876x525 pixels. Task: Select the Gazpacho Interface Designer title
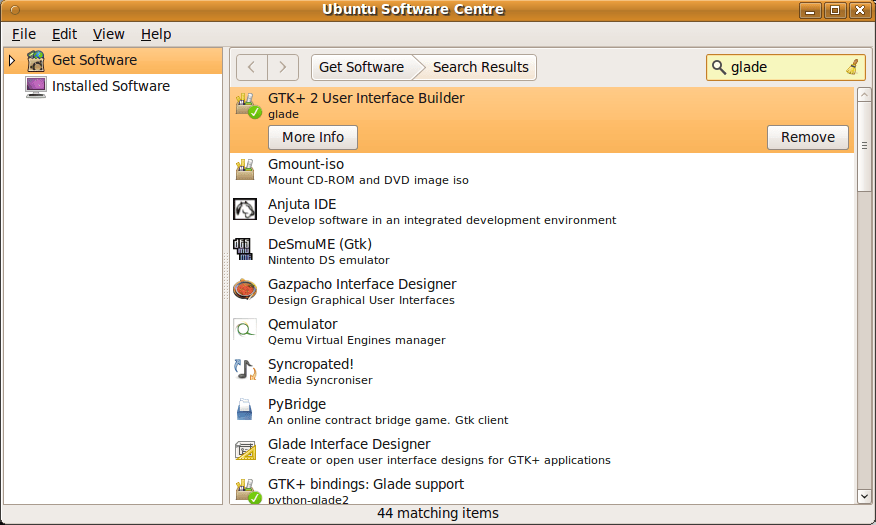pyautogui.click(x=362, y=284)
